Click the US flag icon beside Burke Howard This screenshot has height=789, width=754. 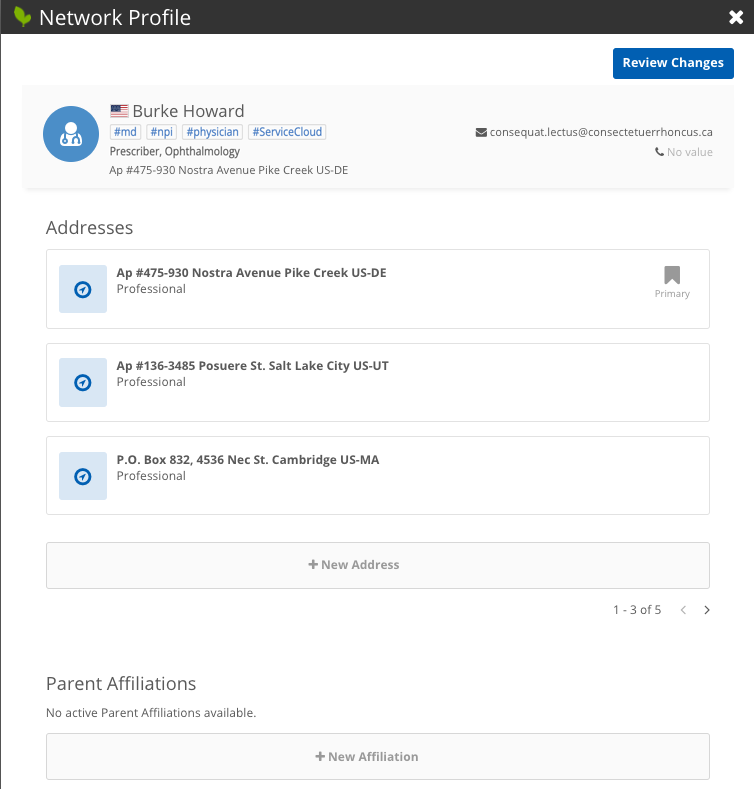click(119, 111)
